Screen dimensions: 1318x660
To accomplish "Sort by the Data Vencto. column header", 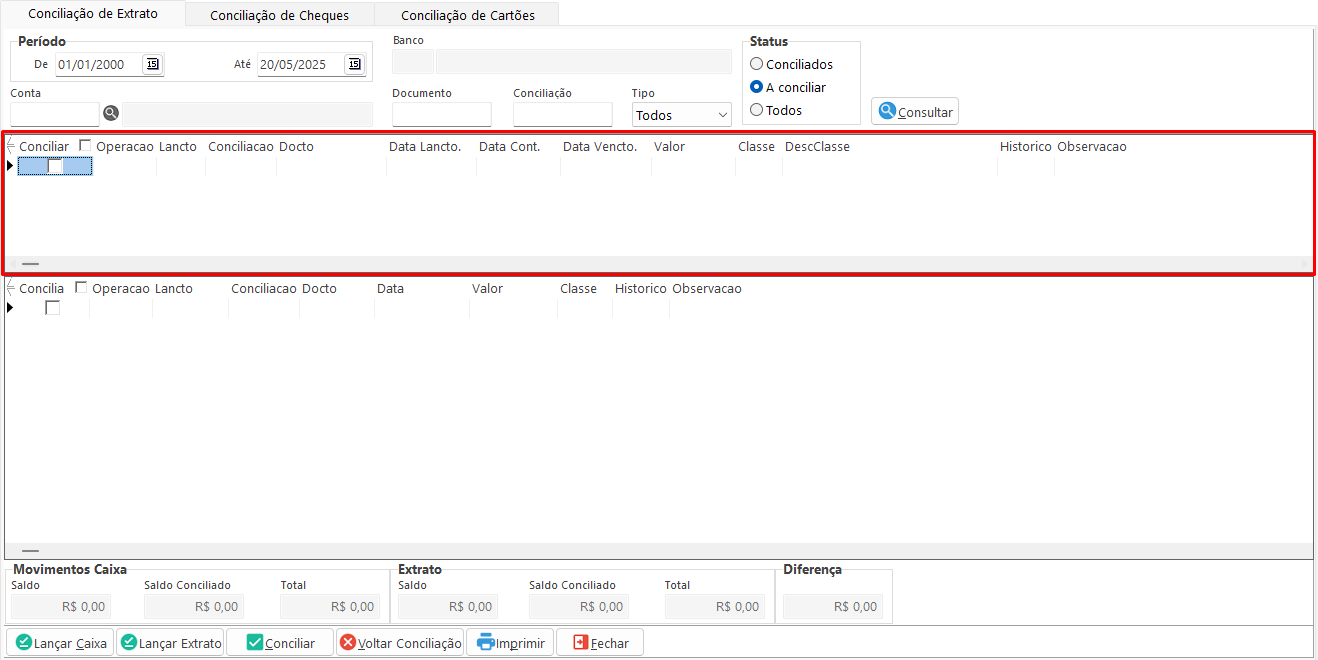I will pos(600,147).
